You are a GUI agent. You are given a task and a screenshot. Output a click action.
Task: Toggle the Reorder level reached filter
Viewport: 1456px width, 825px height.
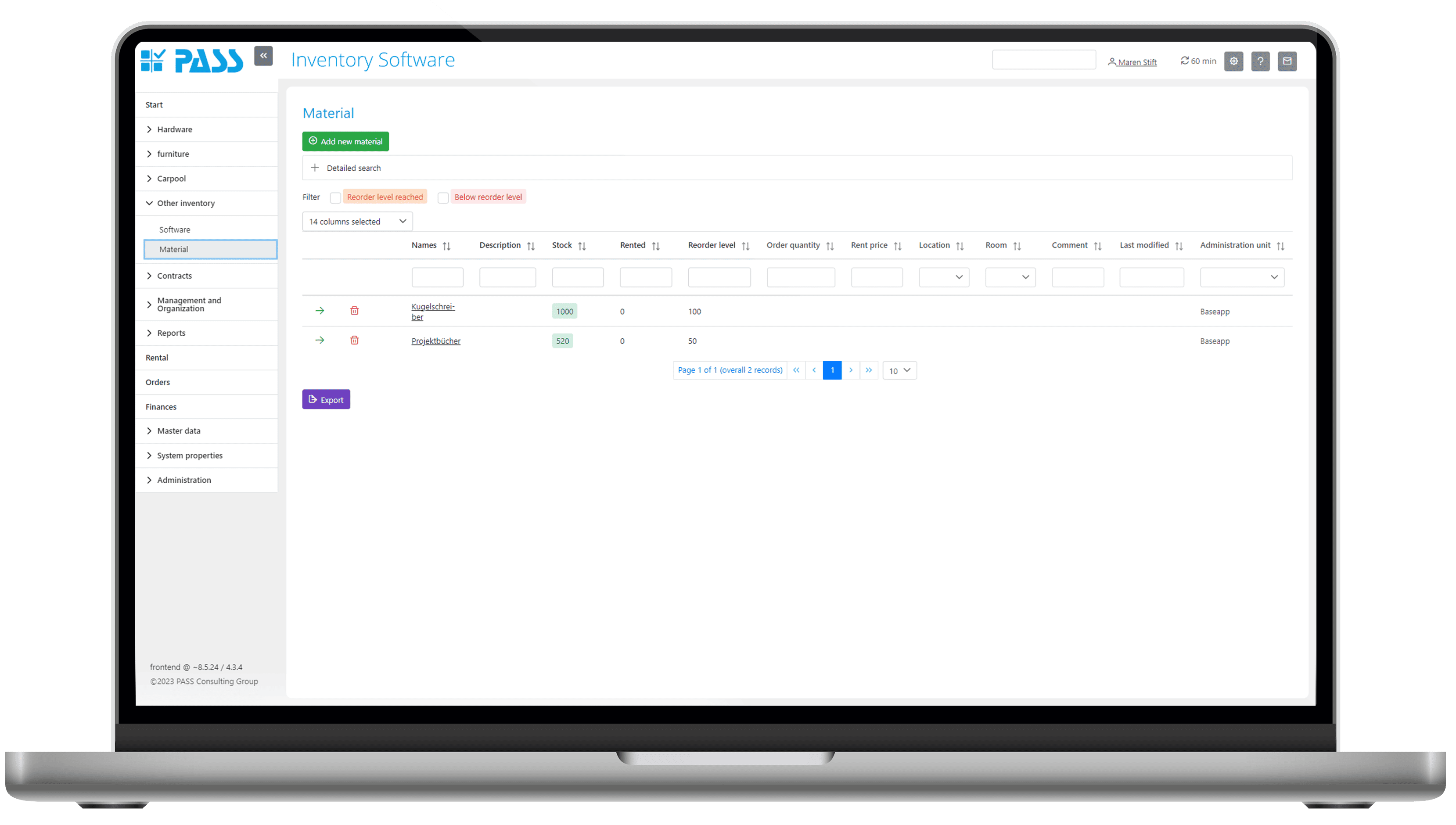[x=335, y=197]
